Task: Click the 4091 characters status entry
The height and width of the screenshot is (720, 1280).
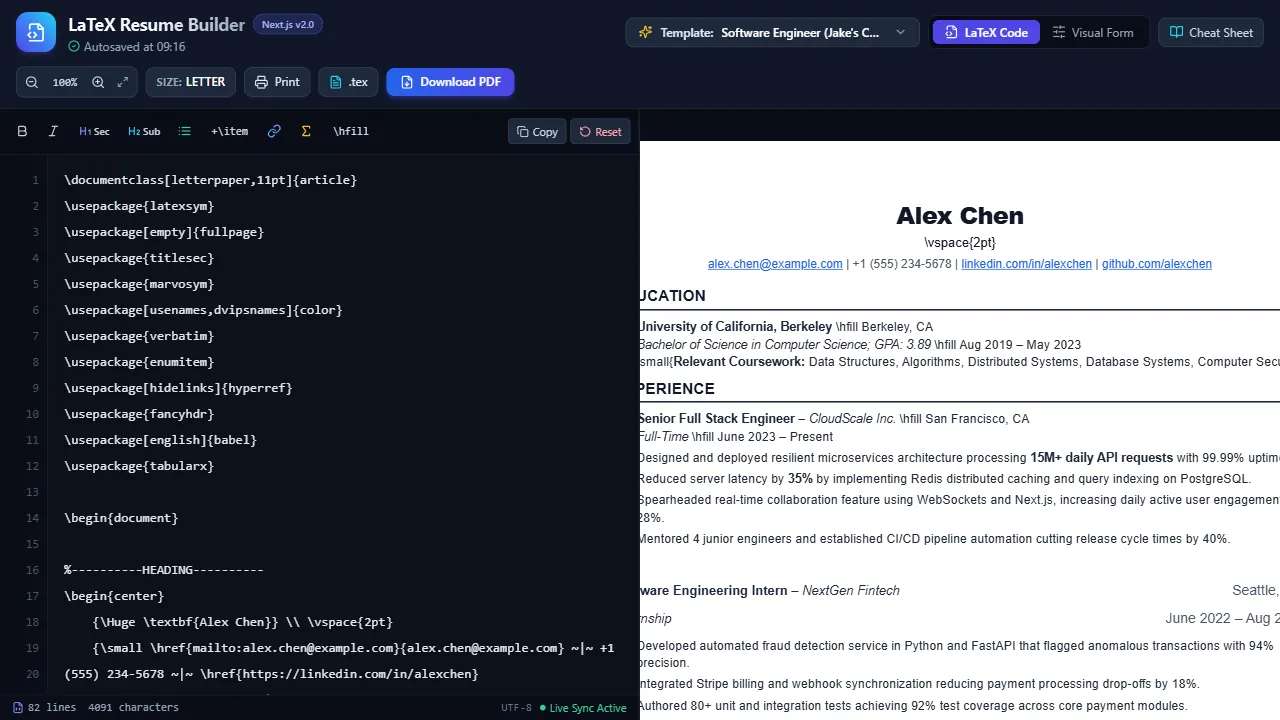Action: 133,707
